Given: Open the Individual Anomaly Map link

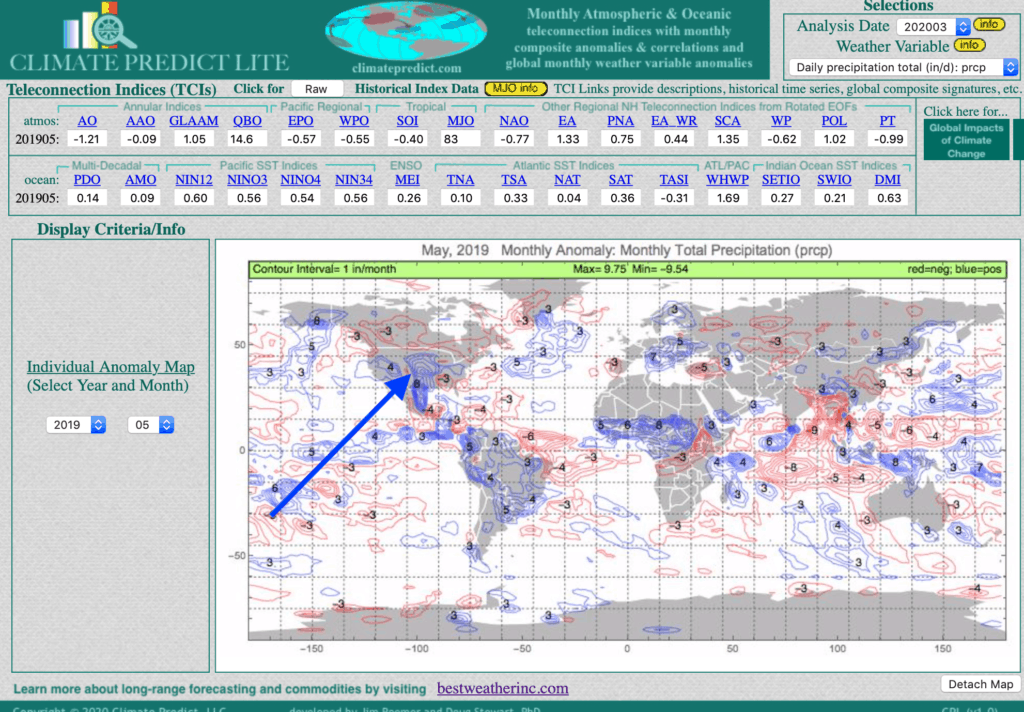Looking at the screenshot, I should pyautogui.click(x=110, y=367).
